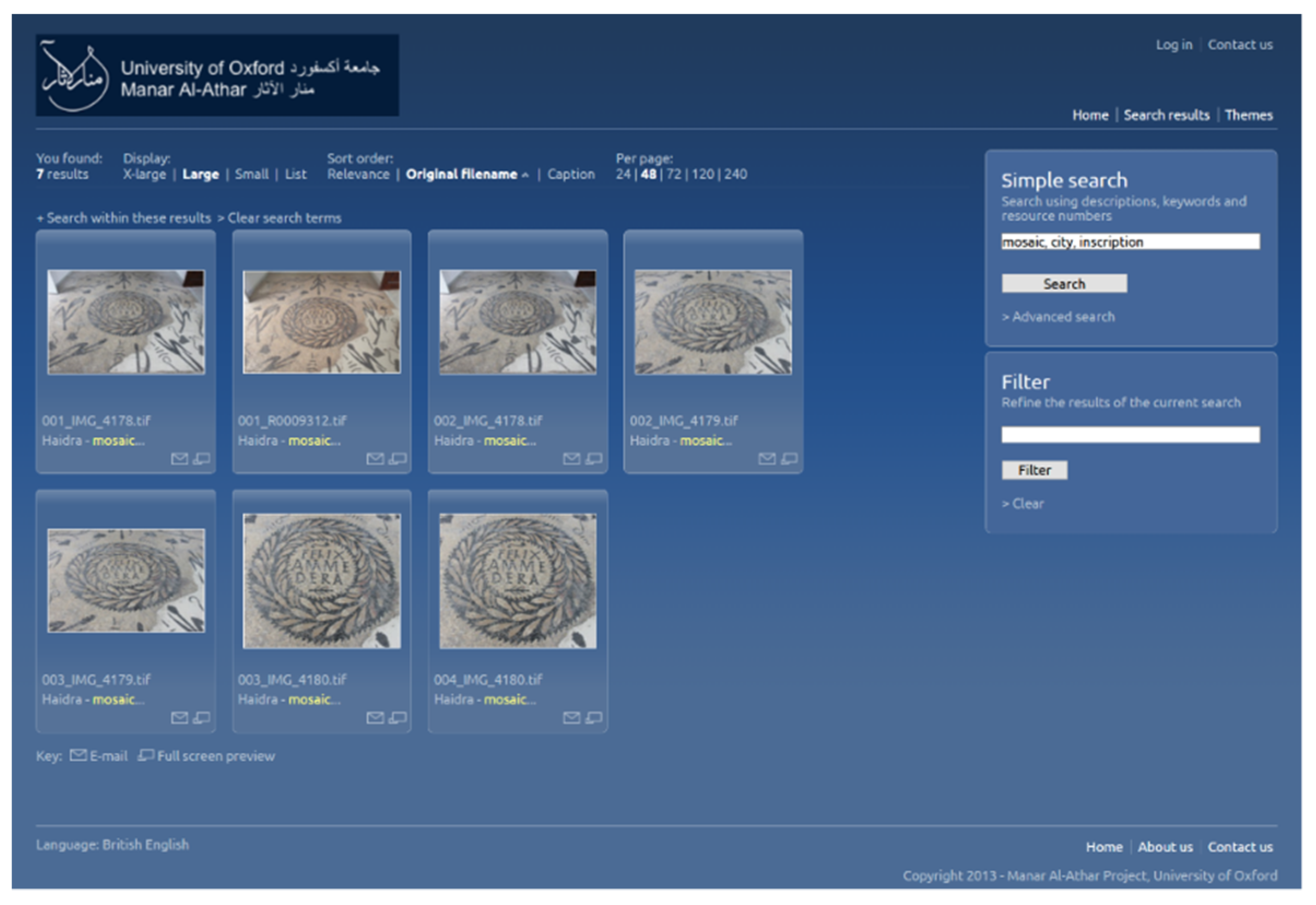Click E-mail icon under 004_IMG_4180.tif
The height and width of the screenshot is (905, 1316).
pyautogui.click(x=571, y=719)
